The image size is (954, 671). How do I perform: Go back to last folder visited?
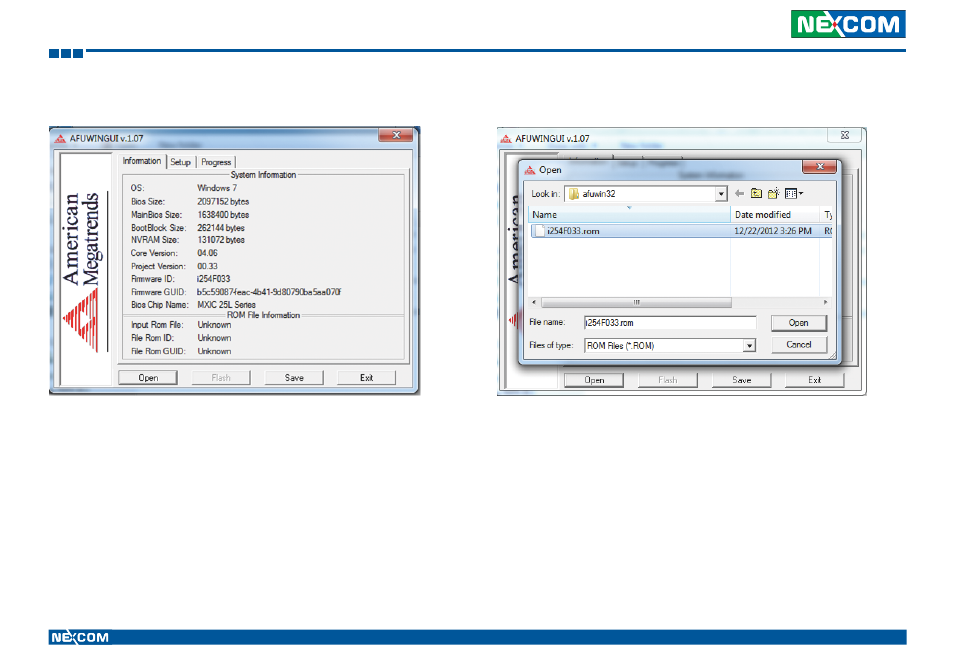[x=739, y=193]
